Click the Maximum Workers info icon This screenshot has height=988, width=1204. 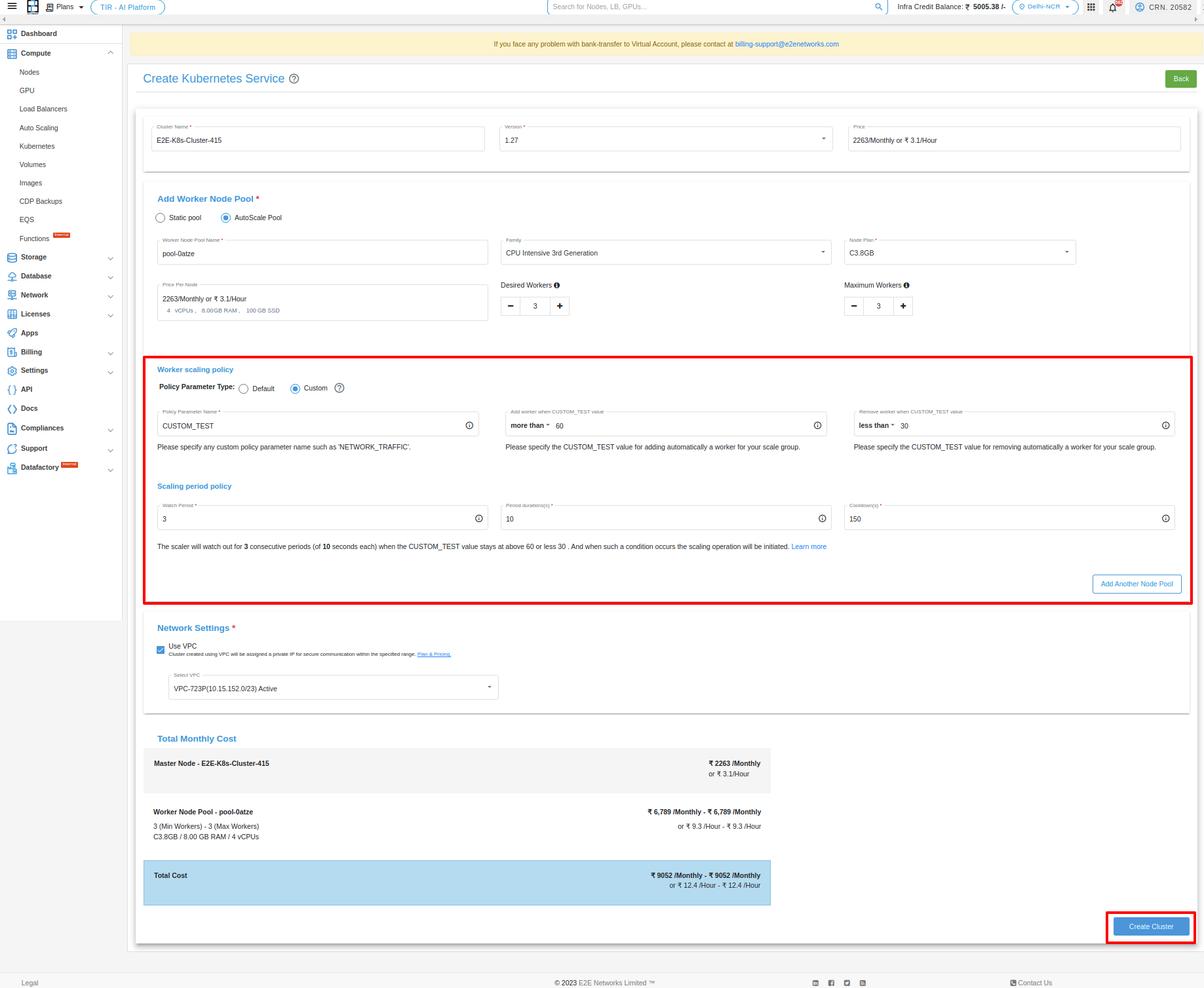coord(906,286)
